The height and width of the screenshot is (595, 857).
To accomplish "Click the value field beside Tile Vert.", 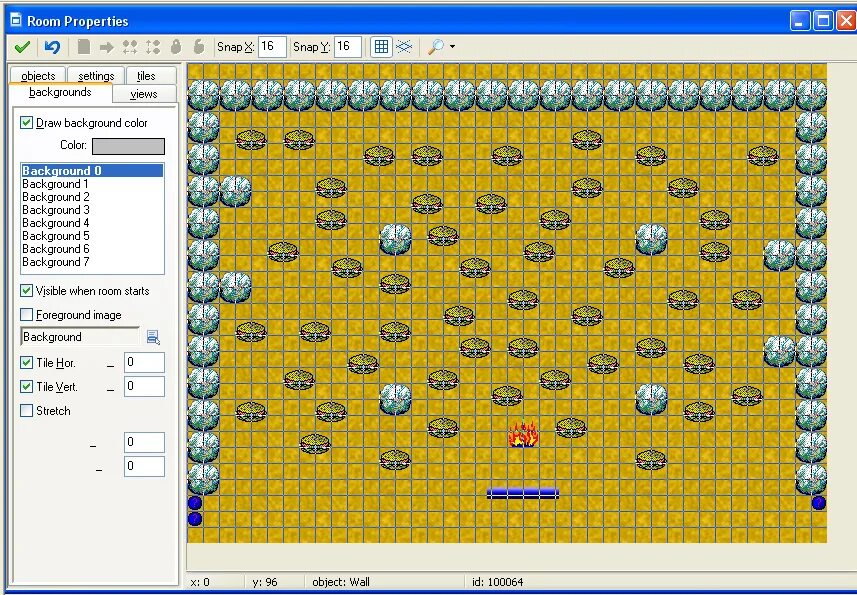I will (x=144, y=386).
